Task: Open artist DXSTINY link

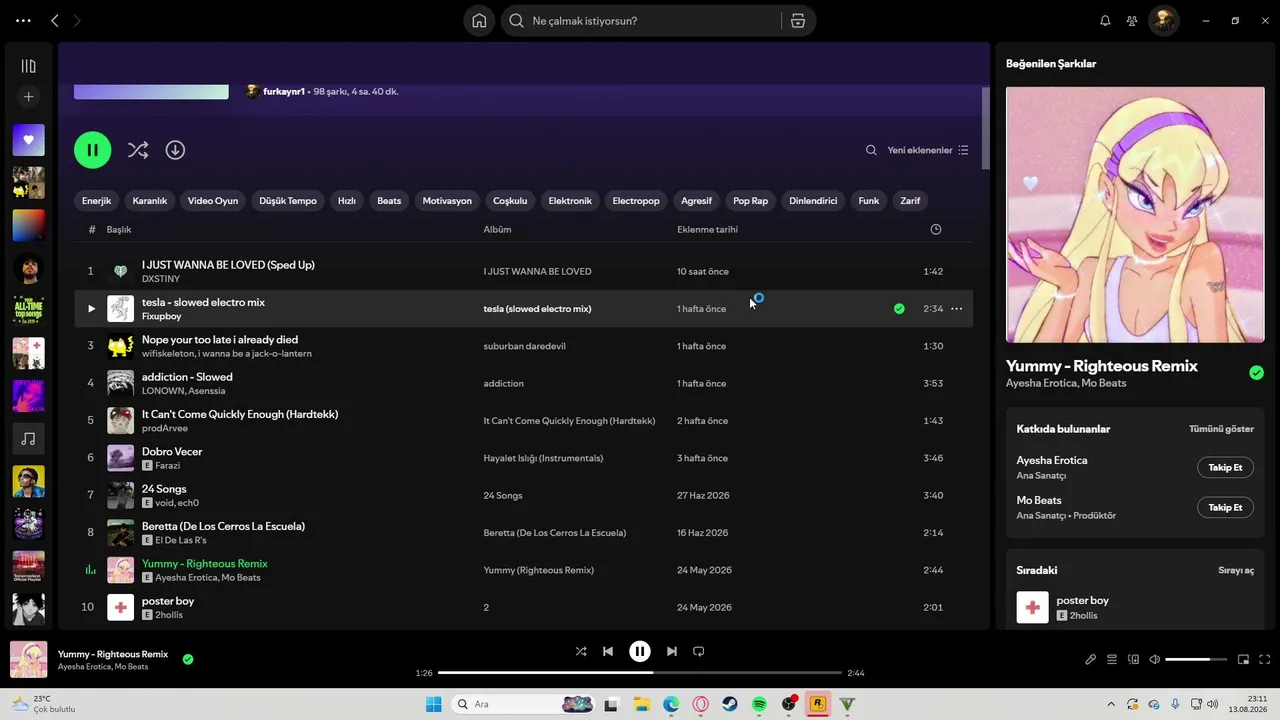Action: point(161,279)
